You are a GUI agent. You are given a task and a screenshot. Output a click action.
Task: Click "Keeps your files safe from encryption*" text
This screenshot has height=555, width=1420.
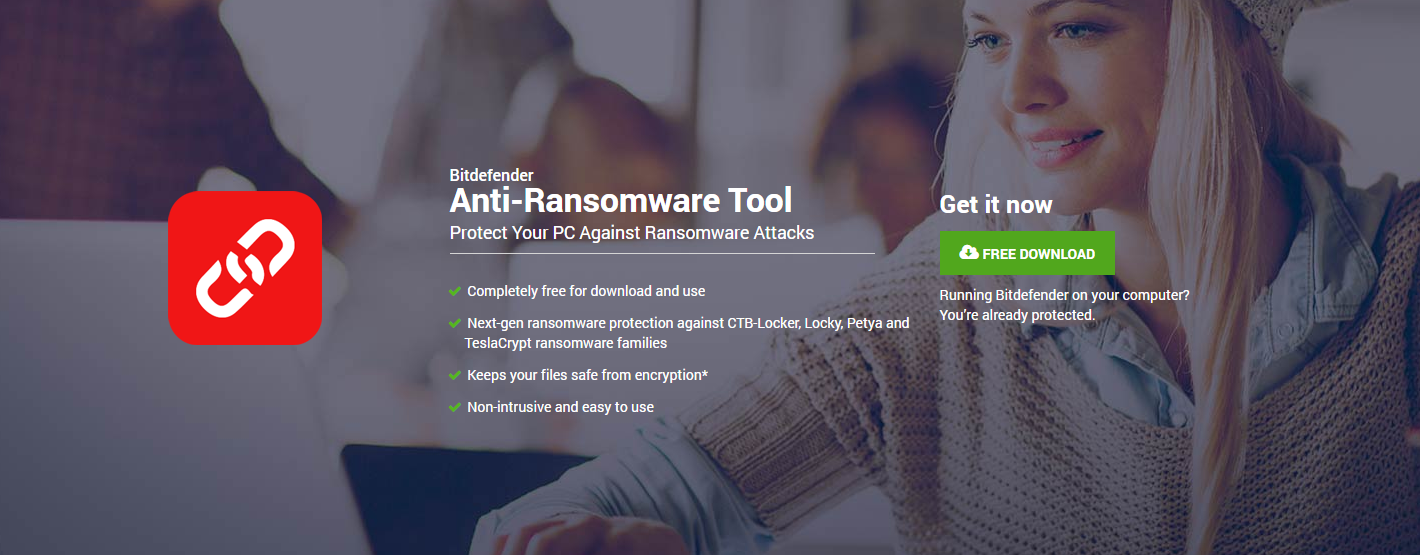click(587, 375)
